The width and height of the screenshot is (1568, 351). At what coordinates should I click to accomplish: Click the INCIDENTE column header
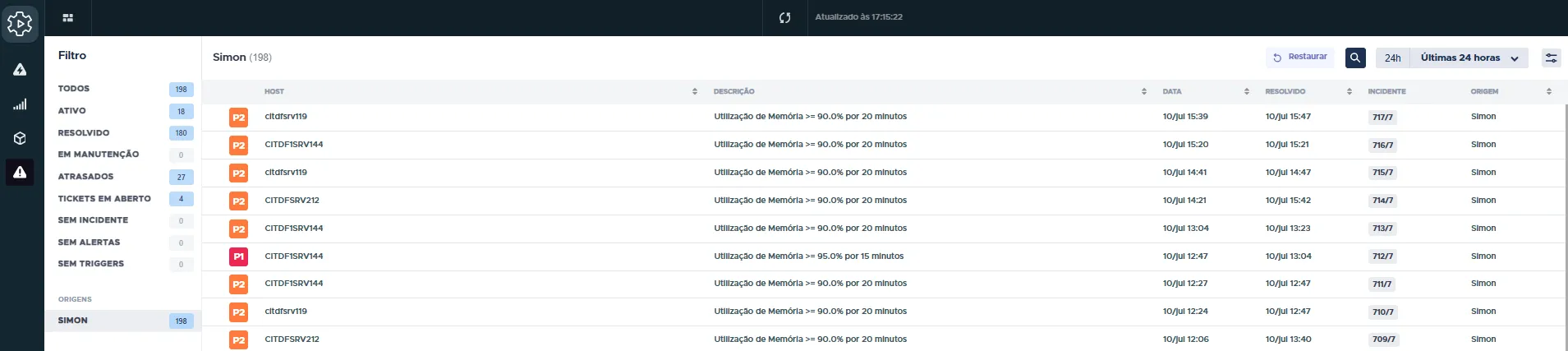point(1386,91)
